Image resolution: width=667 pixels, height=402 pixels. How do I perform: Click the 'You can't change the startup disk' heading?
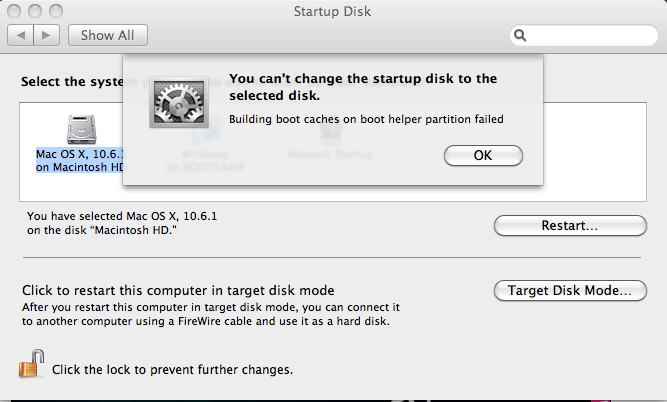coord(363,87)
